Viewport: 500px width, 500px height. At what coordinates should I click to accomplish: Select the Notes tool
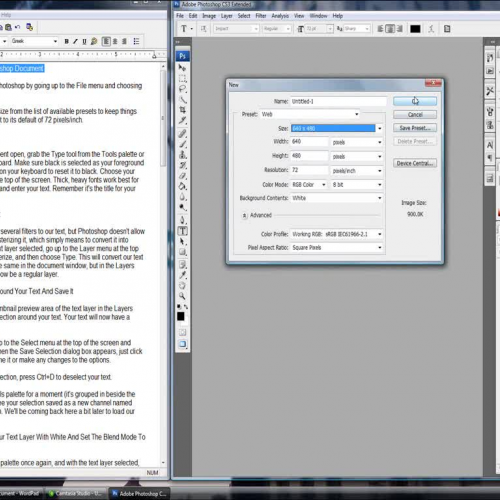182,265
